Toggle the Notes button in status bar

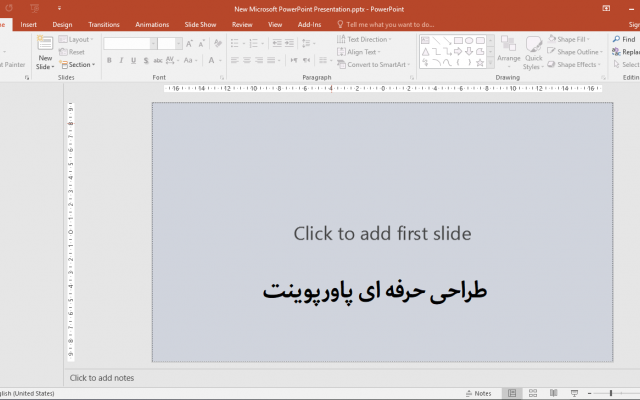click(x=479, y=393)
